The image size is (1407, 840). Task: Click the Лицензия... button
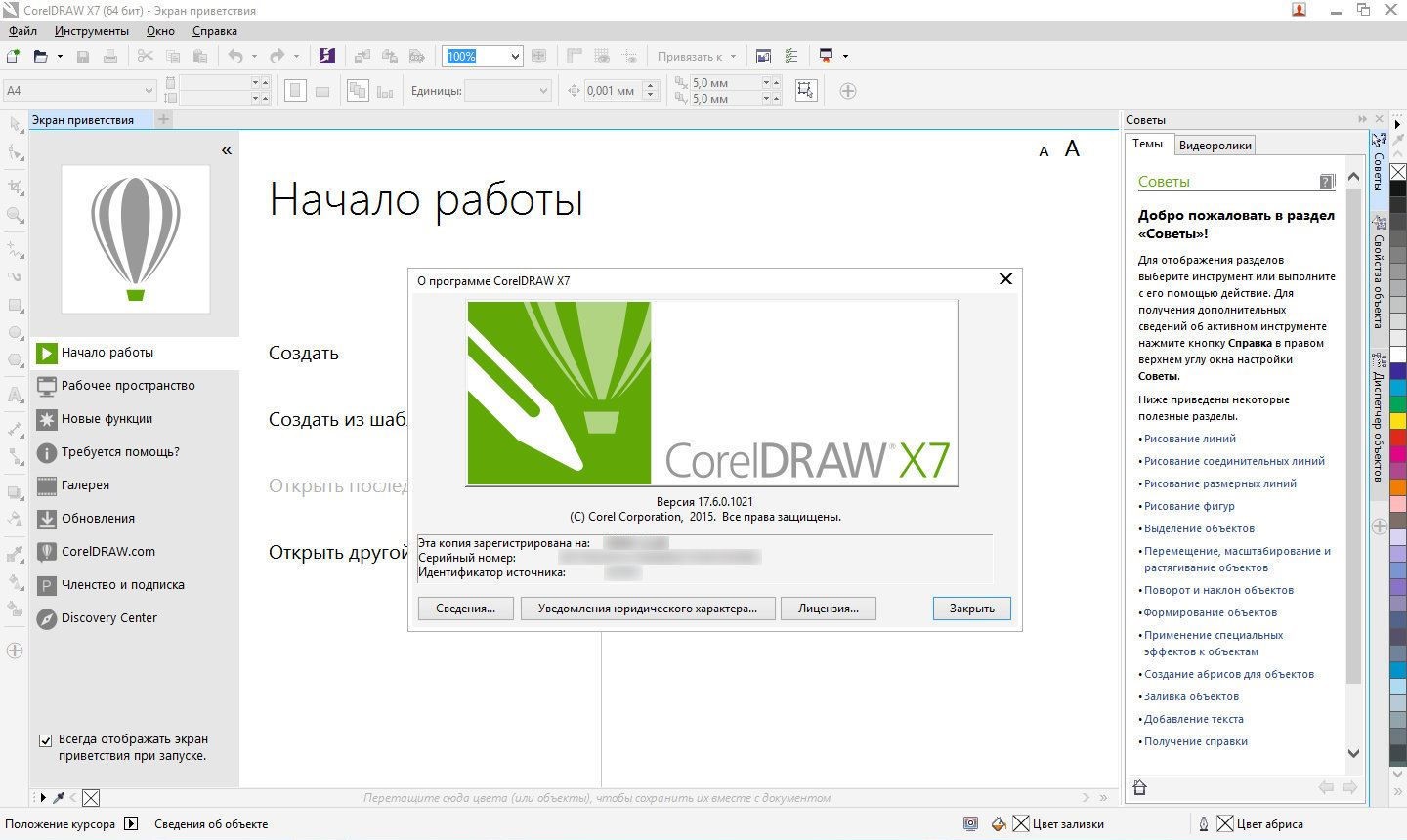[828, 608]
